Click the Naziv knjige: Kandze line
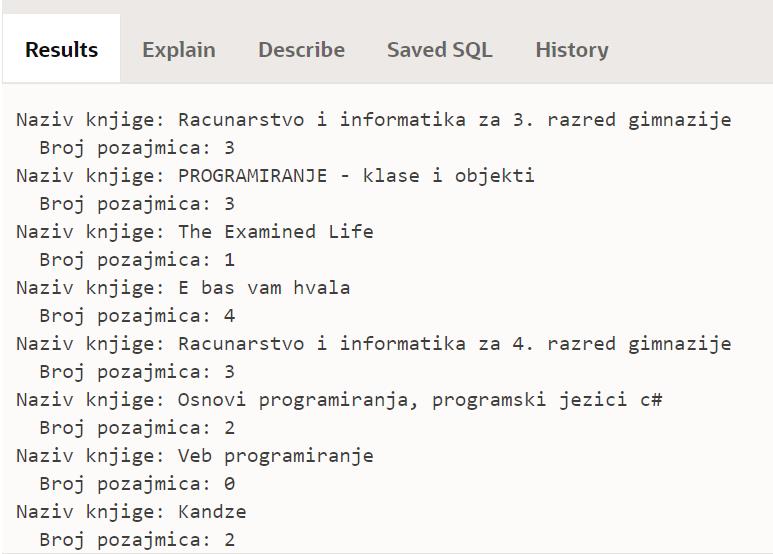The width and height of the screenshot is (773, 554). [131, 512]
